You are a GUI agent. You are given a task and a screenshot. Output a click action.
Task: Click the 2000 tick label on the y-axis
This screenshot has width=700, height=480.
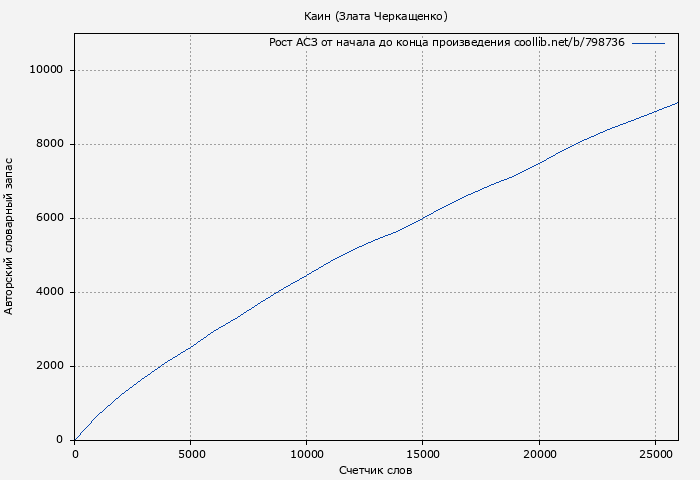coord(50,366)
